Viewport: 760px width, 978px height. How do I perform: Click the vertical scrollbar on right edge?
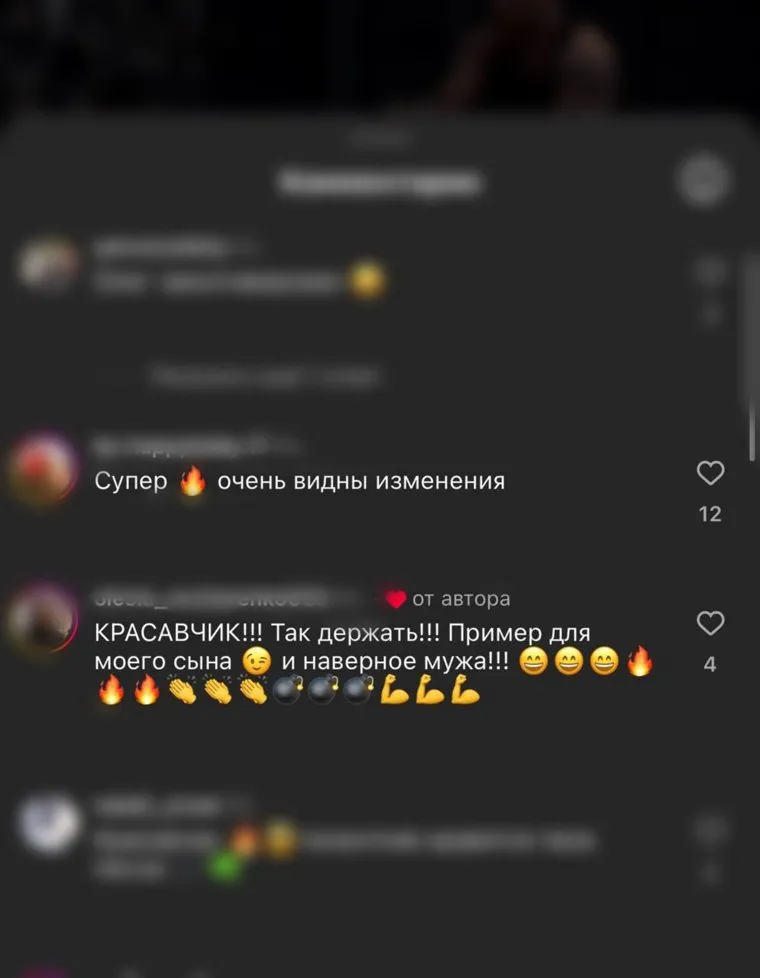point(752,359)
